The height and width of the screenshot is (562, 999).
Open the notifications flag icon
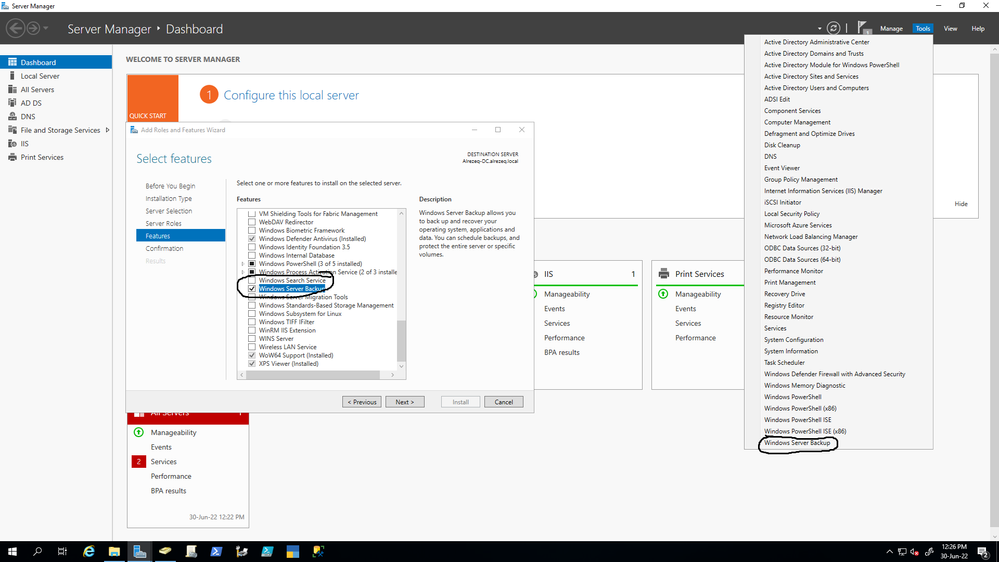(863, 27)
